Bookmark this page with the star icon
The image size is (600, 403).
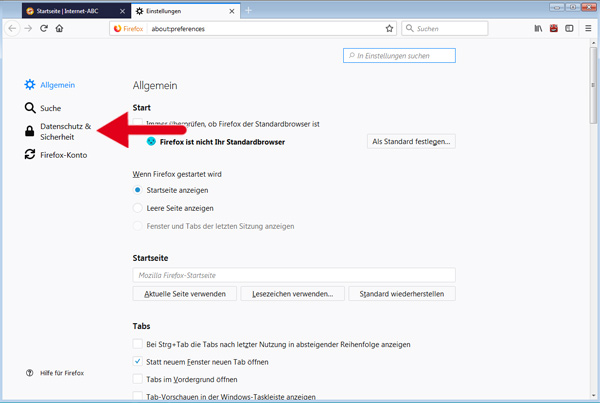coord(389,29)
